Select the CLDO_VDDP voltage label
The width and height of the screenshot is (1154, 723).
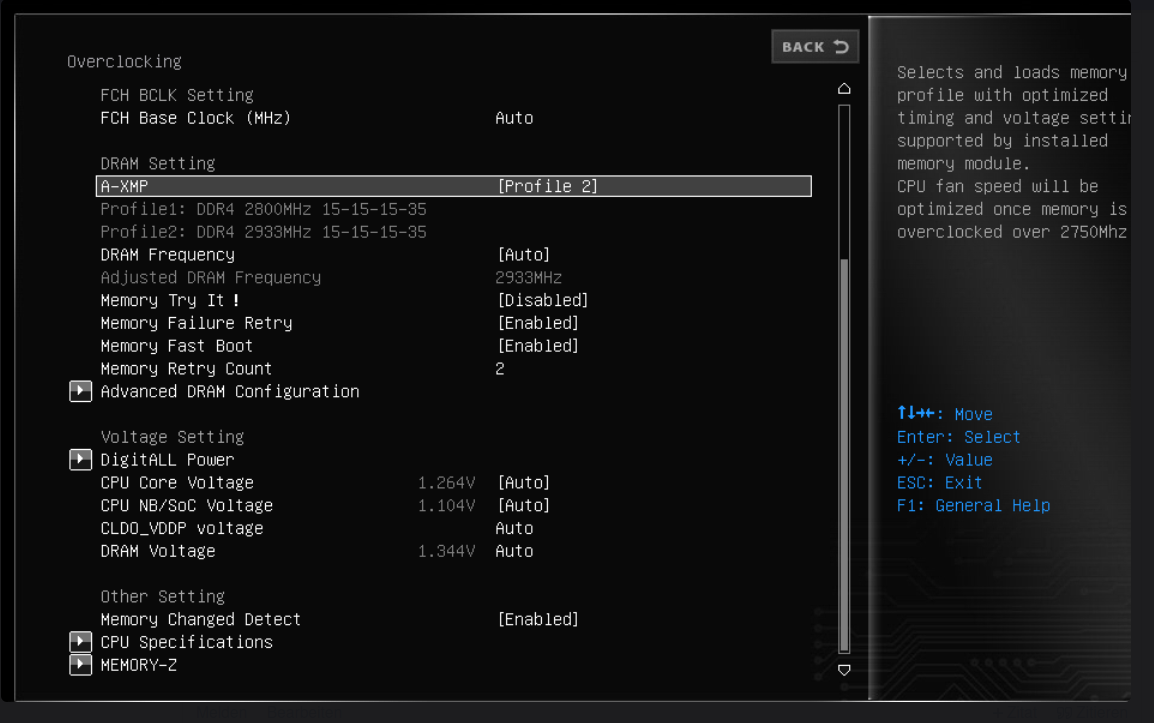pyautogui.click(x=182, y=528)
